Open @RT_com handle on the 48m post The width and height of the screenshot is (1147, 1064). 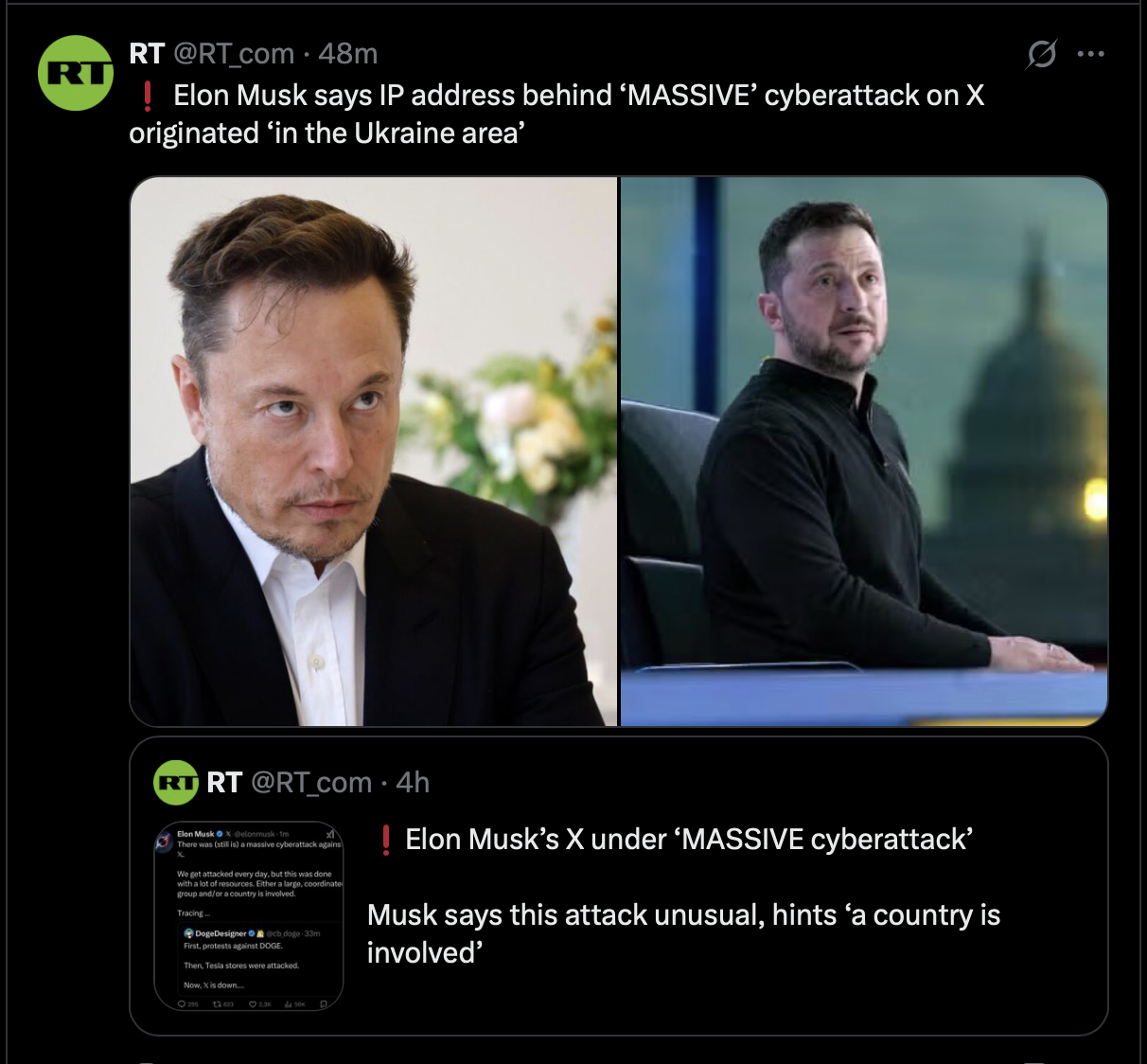point(234,54)
